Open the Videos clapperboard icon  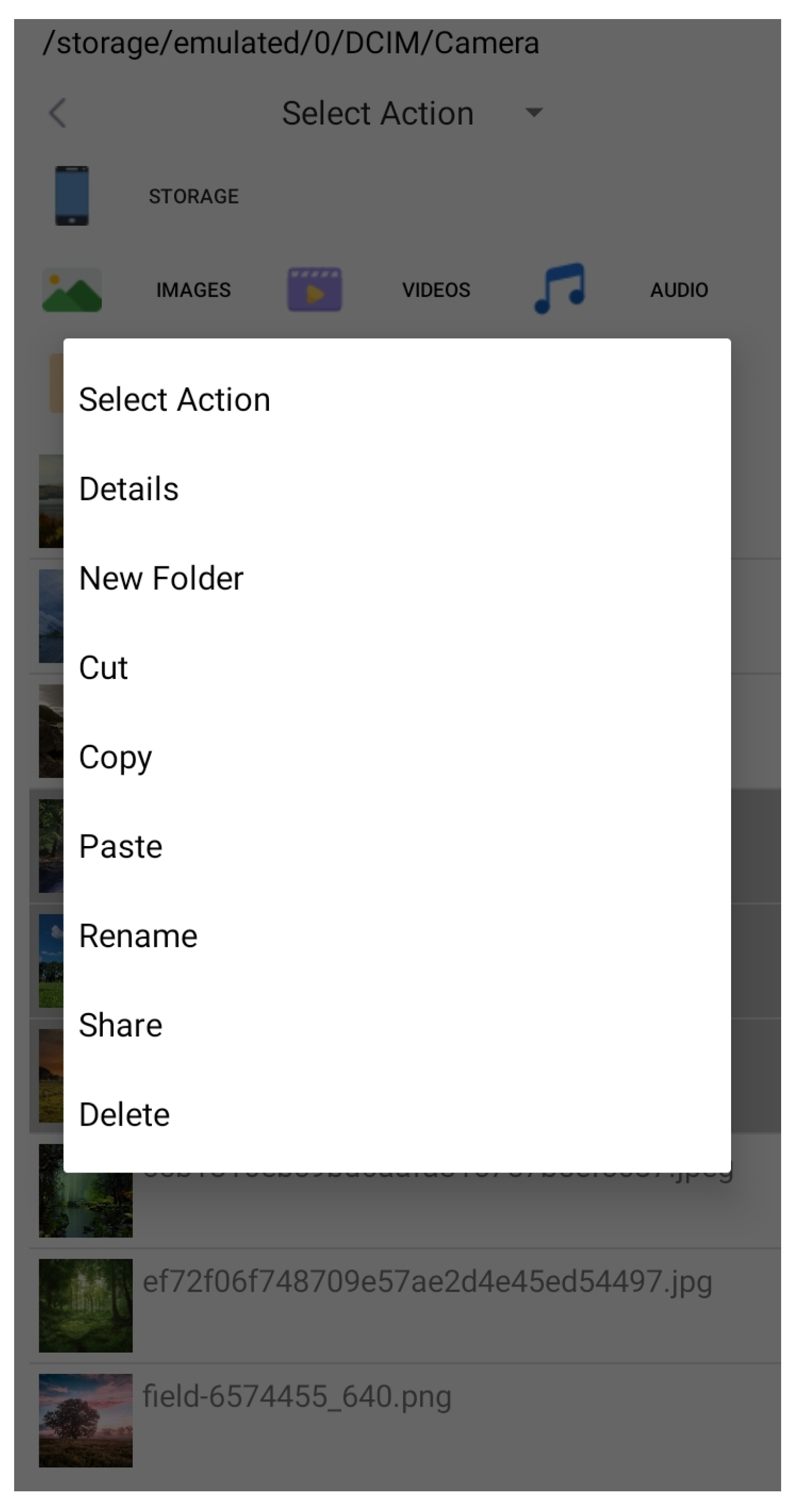tap(315, 290)
